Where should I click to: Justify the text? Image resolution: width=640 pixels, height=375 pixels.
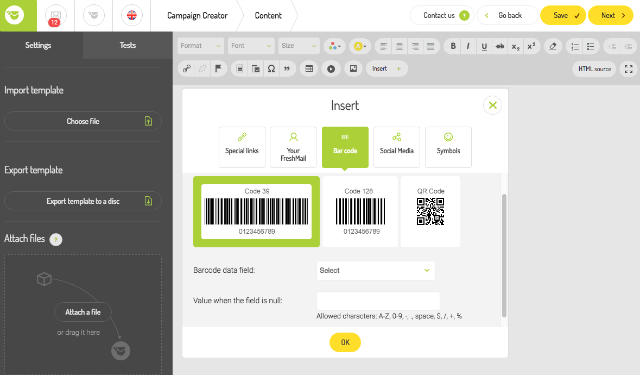pyautogui.click(x=430, y=47)
